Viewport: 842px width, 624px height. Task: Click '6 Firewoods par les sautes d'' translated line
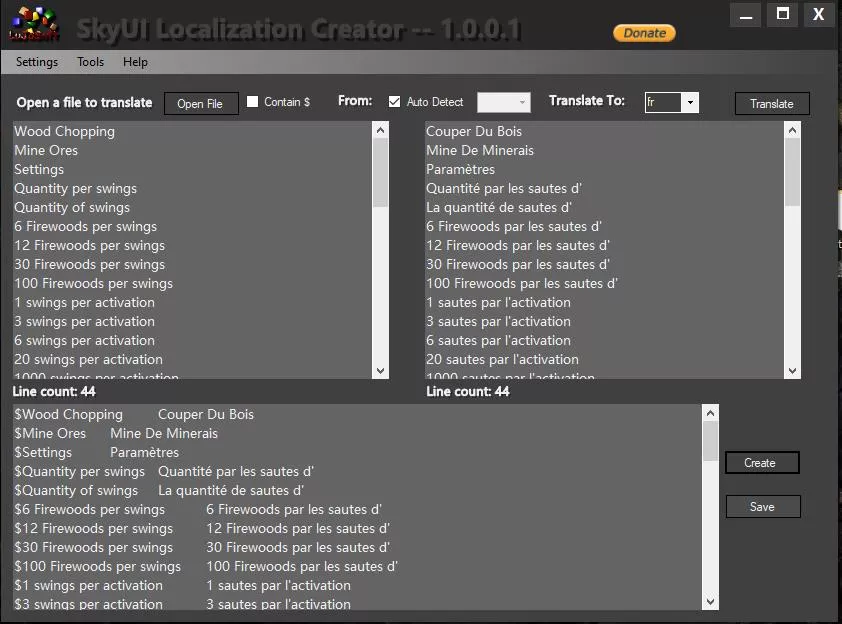514,227
